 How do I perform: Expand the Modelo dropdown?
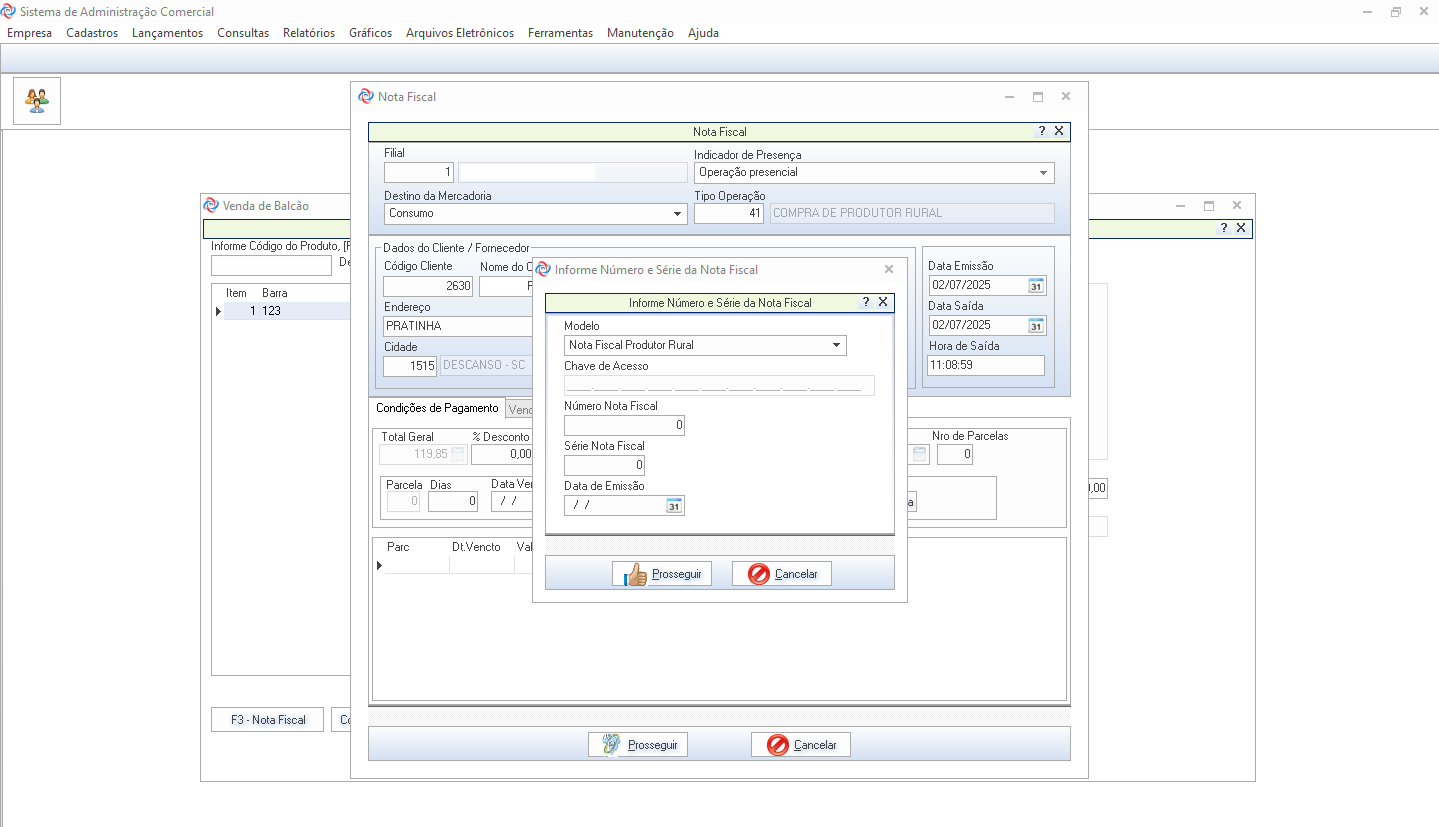[836, 346]
